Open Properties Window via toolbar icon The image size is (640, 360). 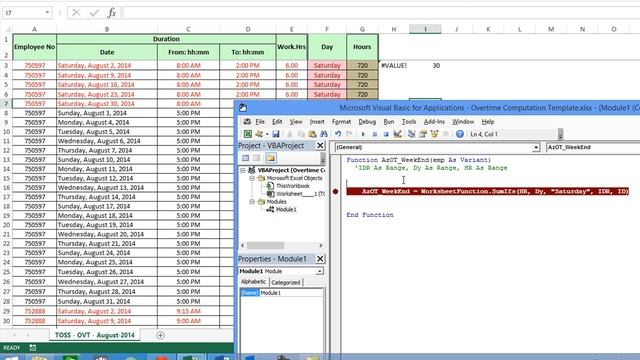coord(423,134)
